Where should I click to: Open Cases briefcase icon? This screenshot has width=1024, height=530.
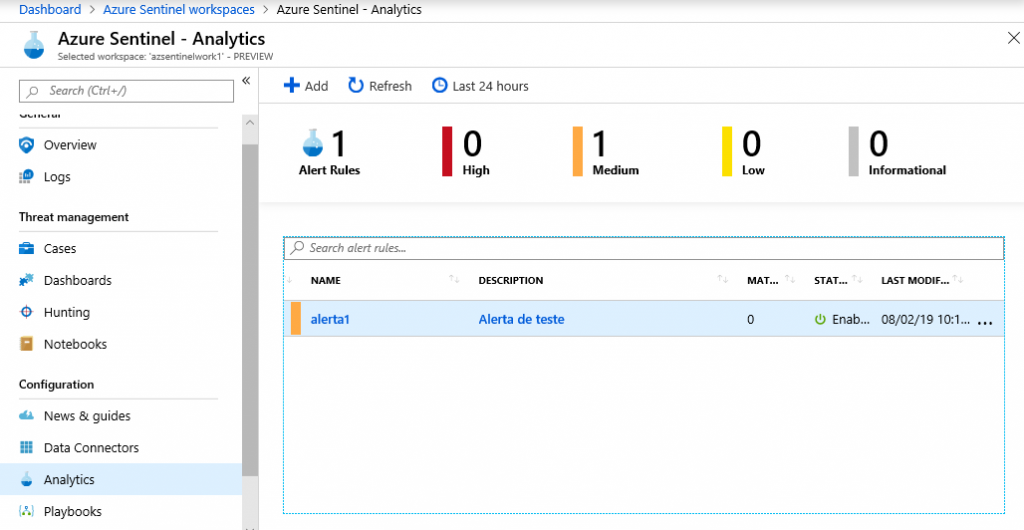click(x=27, y=249)
